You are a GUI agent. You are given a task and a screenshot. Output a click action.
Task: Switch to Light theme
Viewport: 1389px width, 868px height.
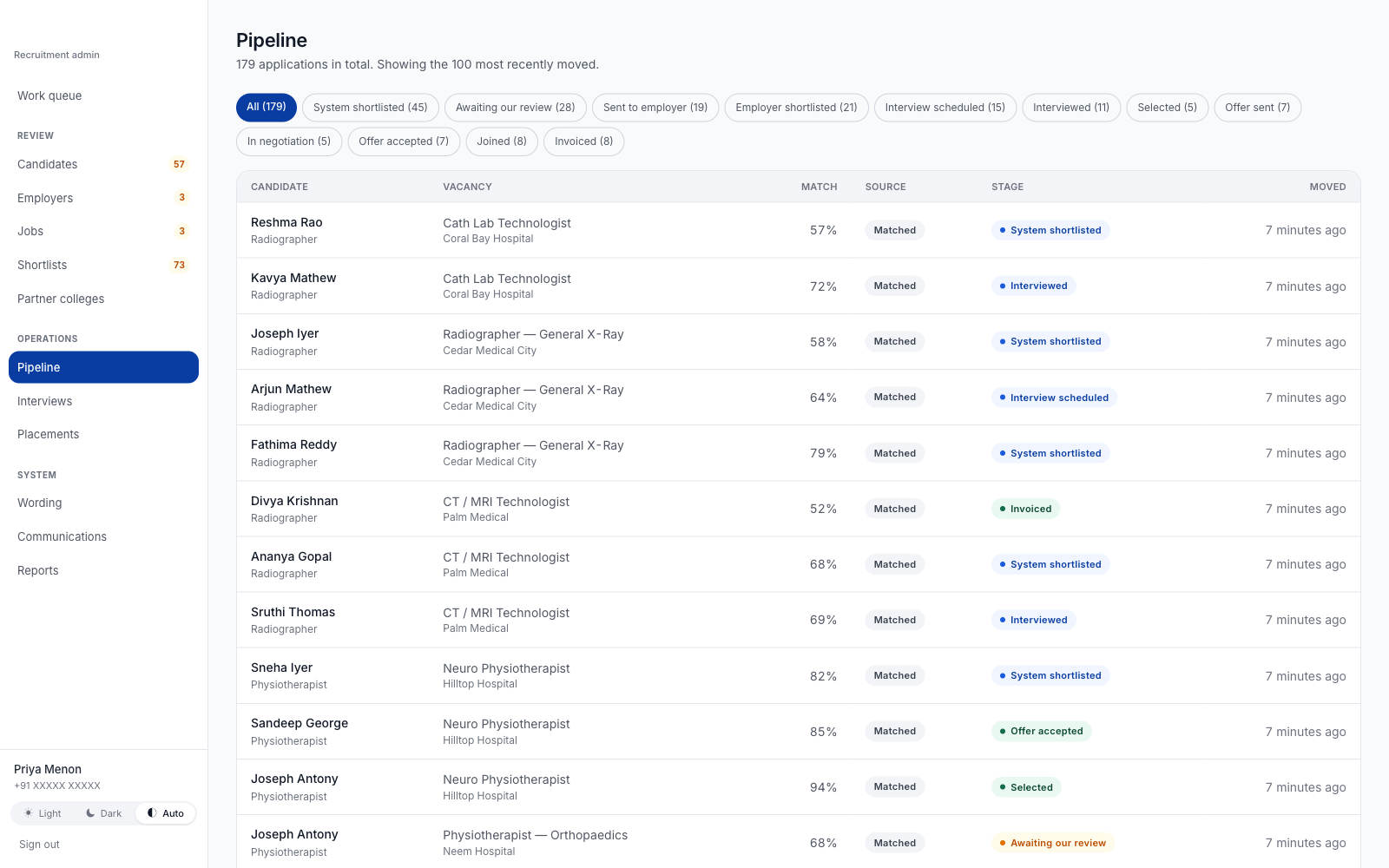pos(43,813)
